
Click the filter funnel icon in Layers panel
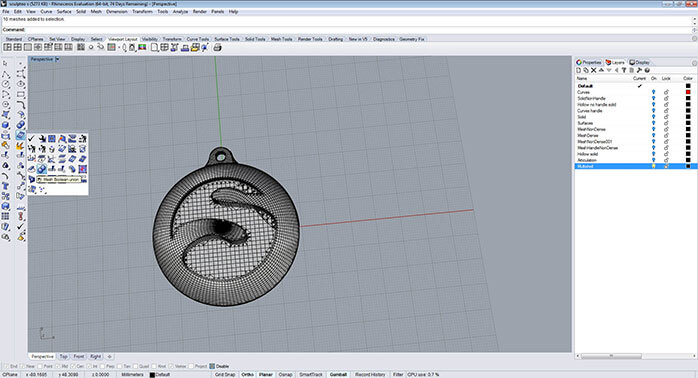click(624, 70)
